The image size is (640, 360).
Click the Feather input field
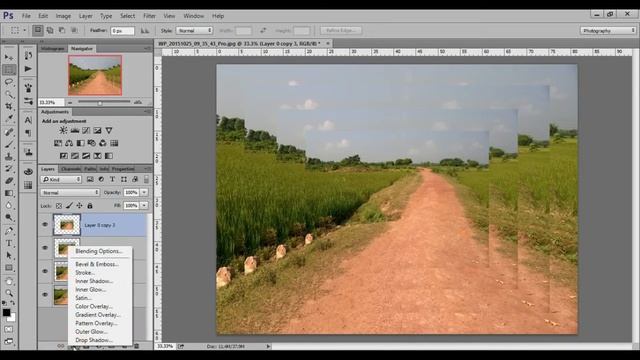pos(122,31)
